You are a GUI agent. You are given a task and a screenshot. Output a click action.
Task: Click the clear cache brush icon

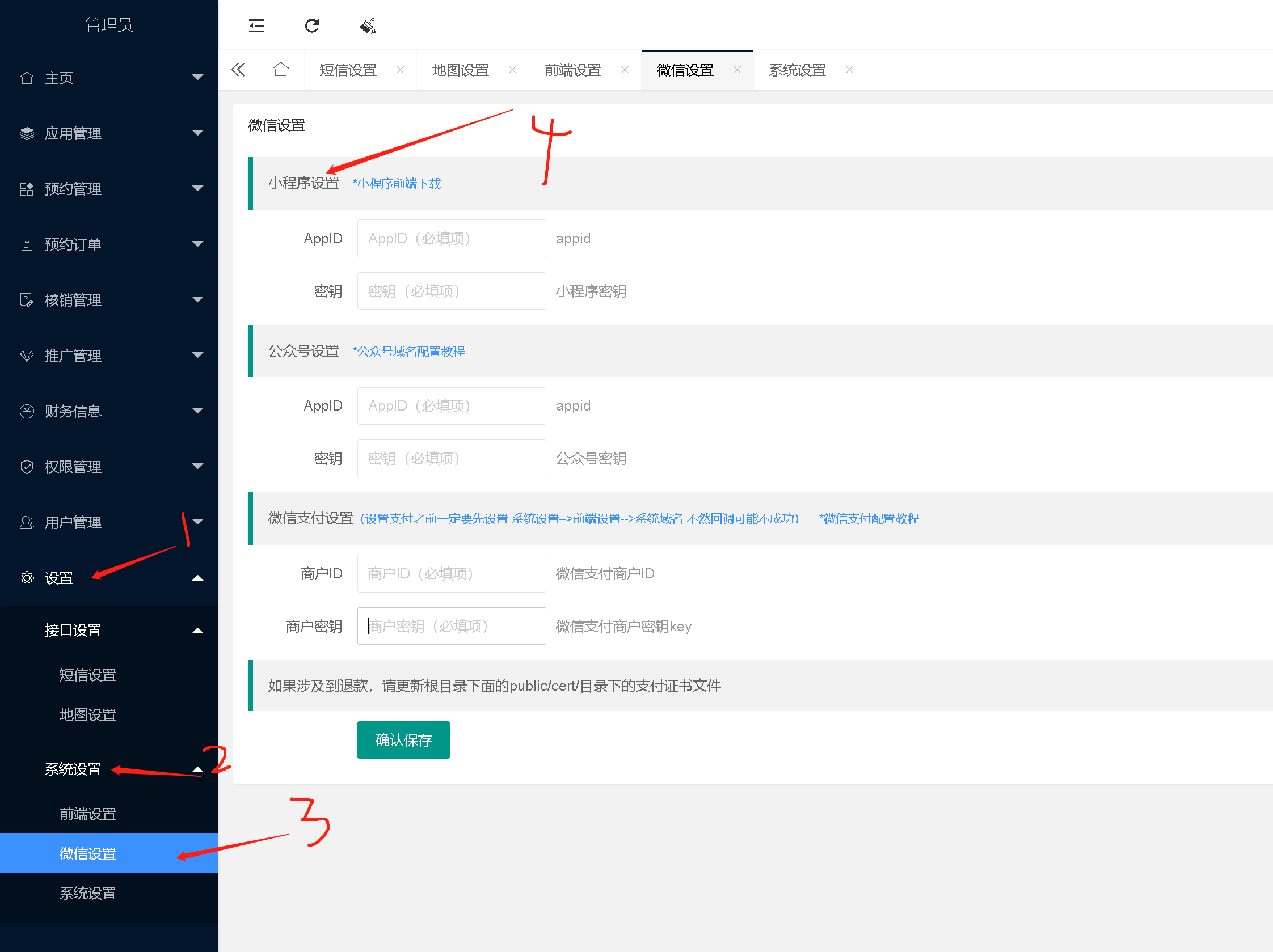click(x=368, y=26)
